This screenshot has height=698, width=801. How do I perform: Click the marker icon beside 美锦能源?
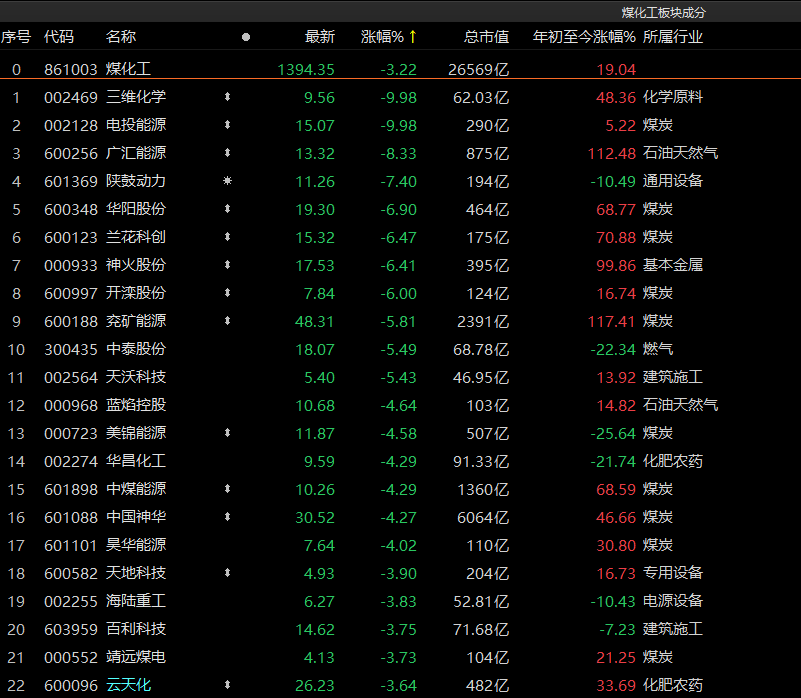coord(227,433)
